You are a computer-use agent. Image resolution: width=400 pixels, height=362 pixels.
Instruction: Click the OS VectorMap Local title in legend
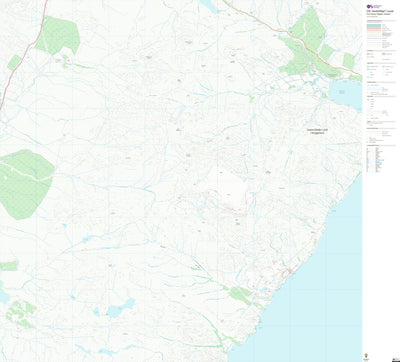tap(379, 11)
